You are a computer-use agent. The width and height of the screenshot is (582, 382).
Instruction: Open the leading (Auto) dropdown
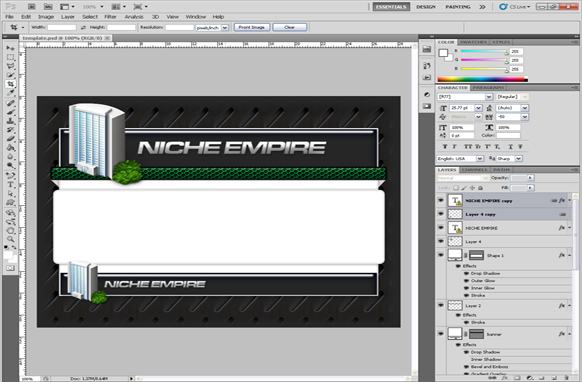[x=524, y=108]
